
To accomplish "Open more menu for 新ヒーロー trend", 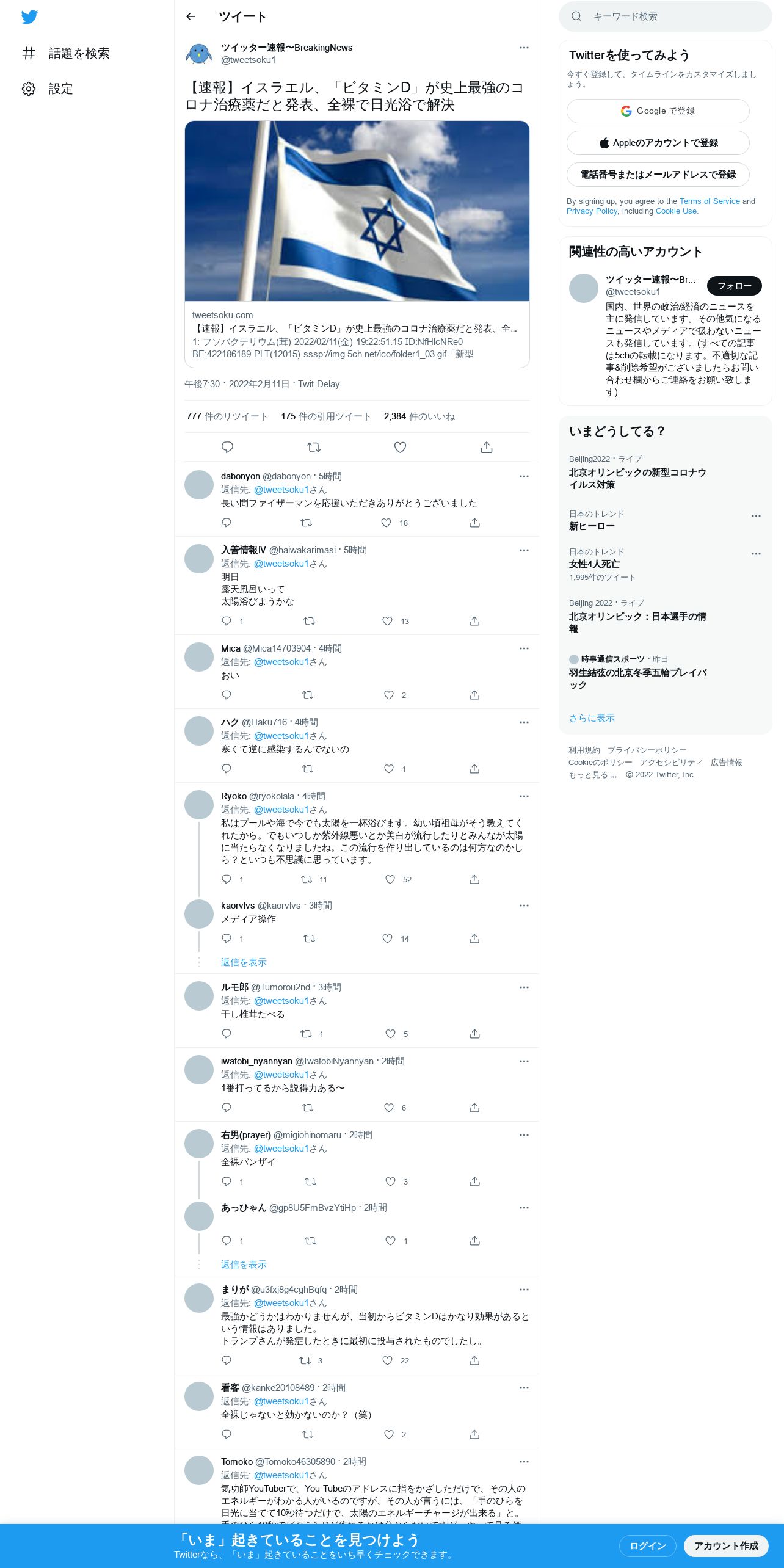I will pyautogui.click(x=756, y=516).
